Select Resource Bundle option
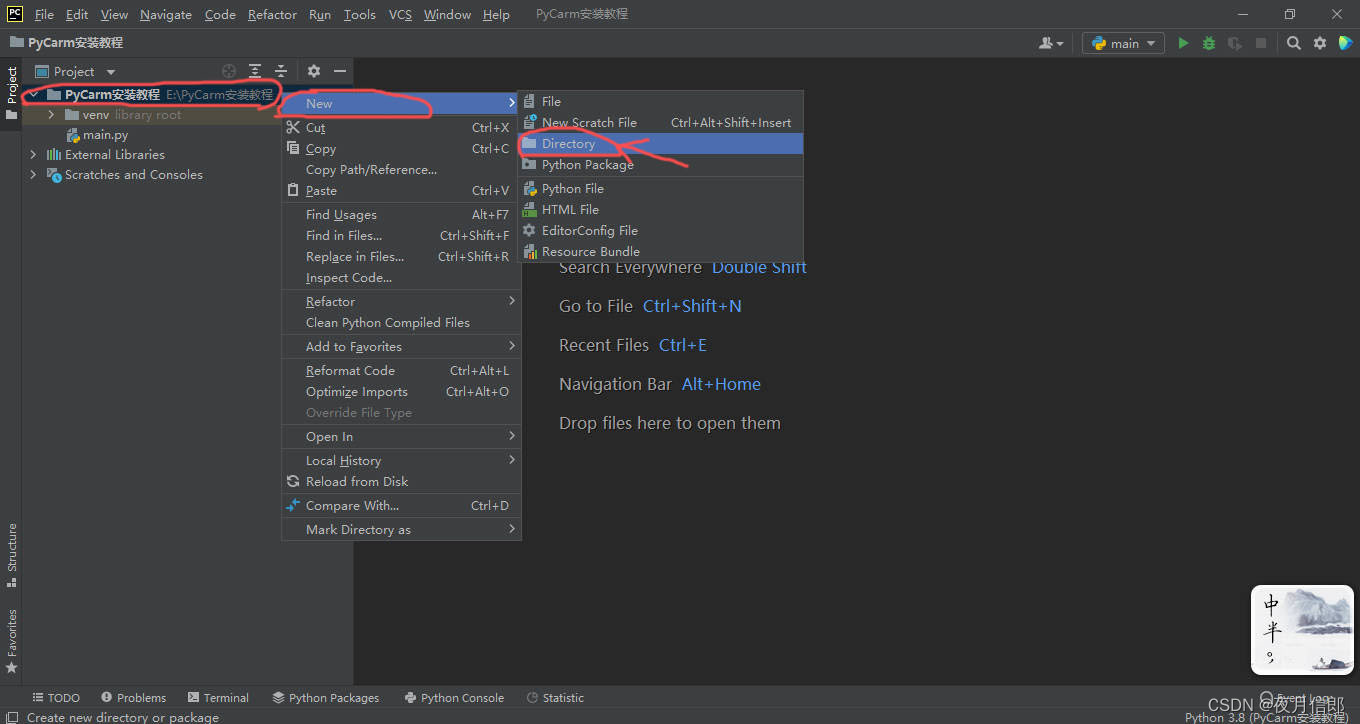Image resolution: width=1360 pixels, height=724 pixels. (661, 252)
